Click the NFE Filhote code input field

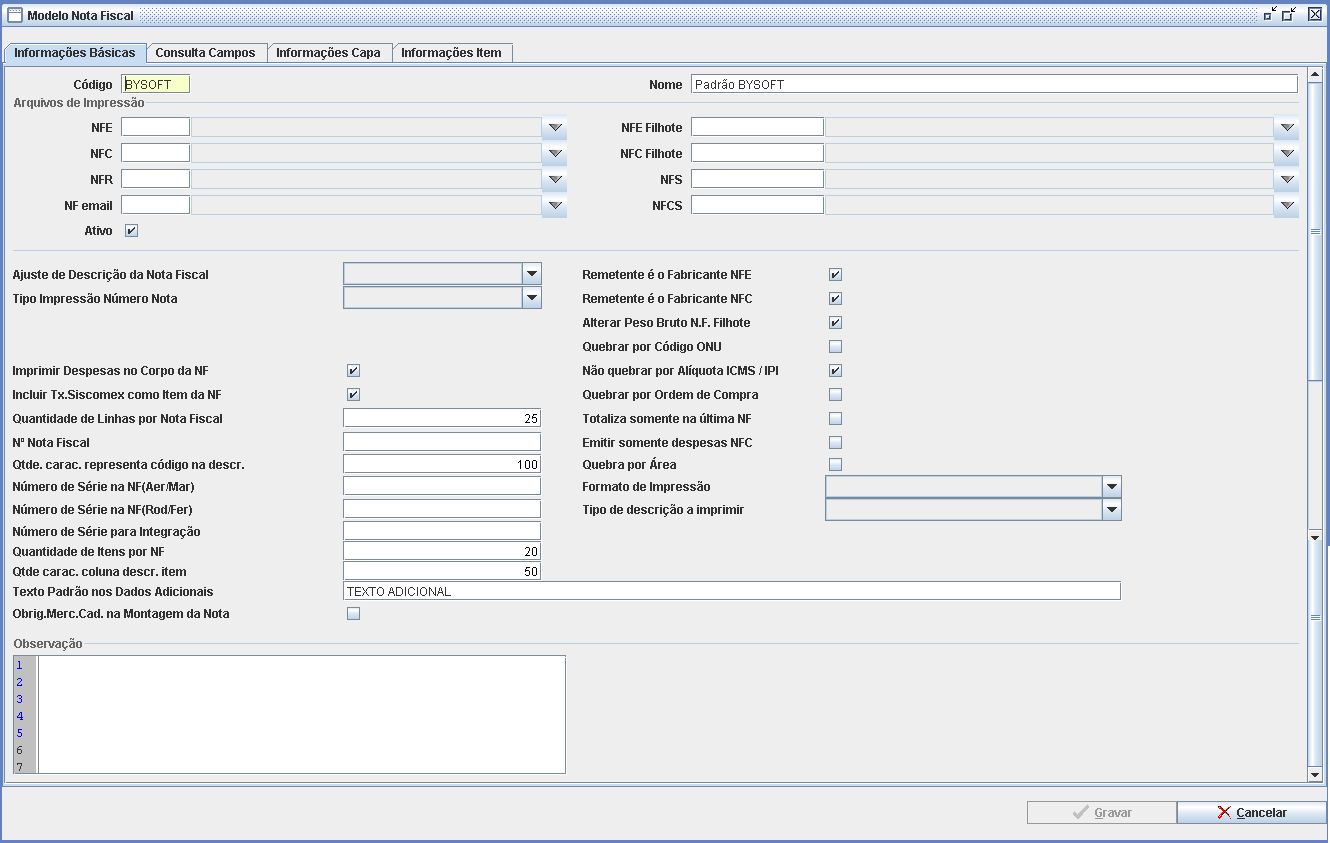coord(757,127)
